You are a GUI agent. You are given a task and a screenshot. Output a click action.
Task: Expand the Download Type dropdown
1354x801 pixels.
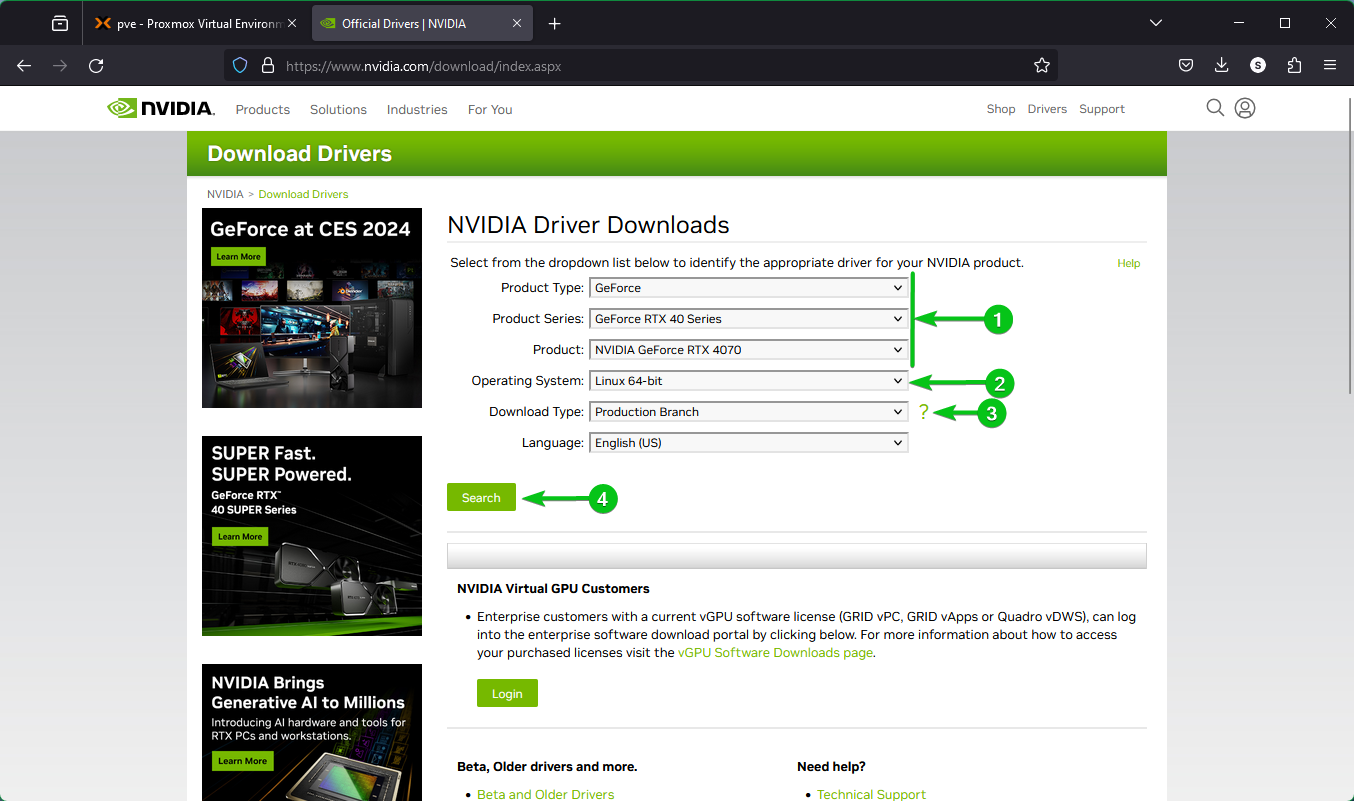pos(749,412)
